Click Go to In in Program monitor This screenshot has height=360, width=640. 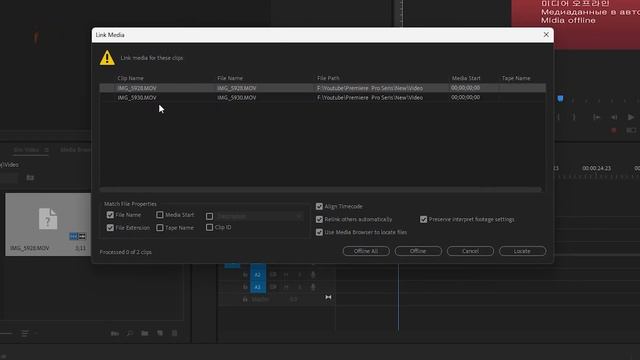click(x=597, y=117)
